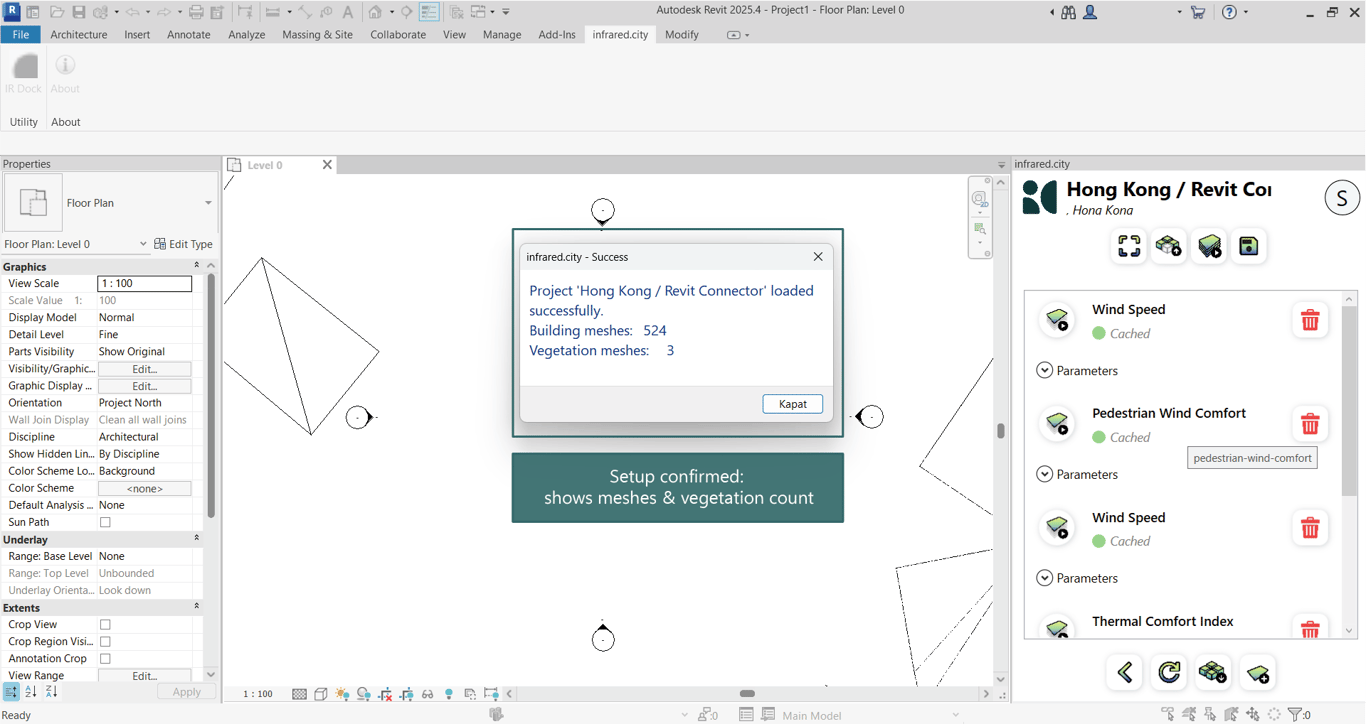Click the Properties panel vertical scrollbar
This screenshot has width=1366, height=724.
(x=211, y=395)
